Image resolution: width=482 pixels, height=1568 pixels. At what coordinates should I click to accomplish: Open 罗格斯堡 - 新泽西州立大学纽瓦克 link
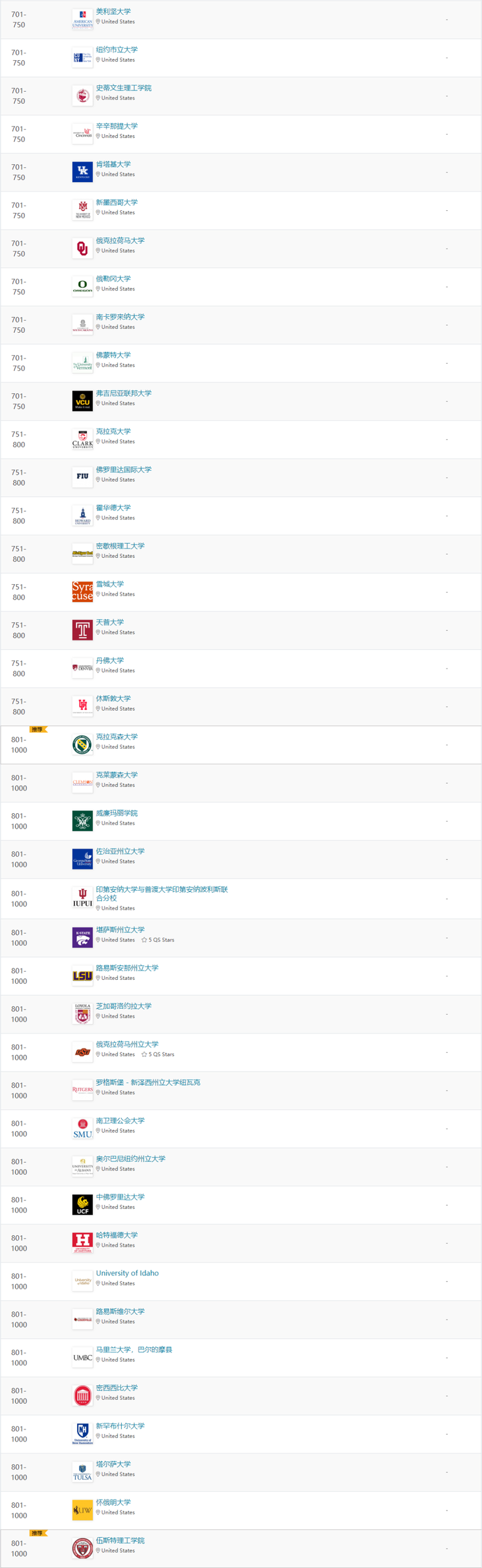(148, 1082)
